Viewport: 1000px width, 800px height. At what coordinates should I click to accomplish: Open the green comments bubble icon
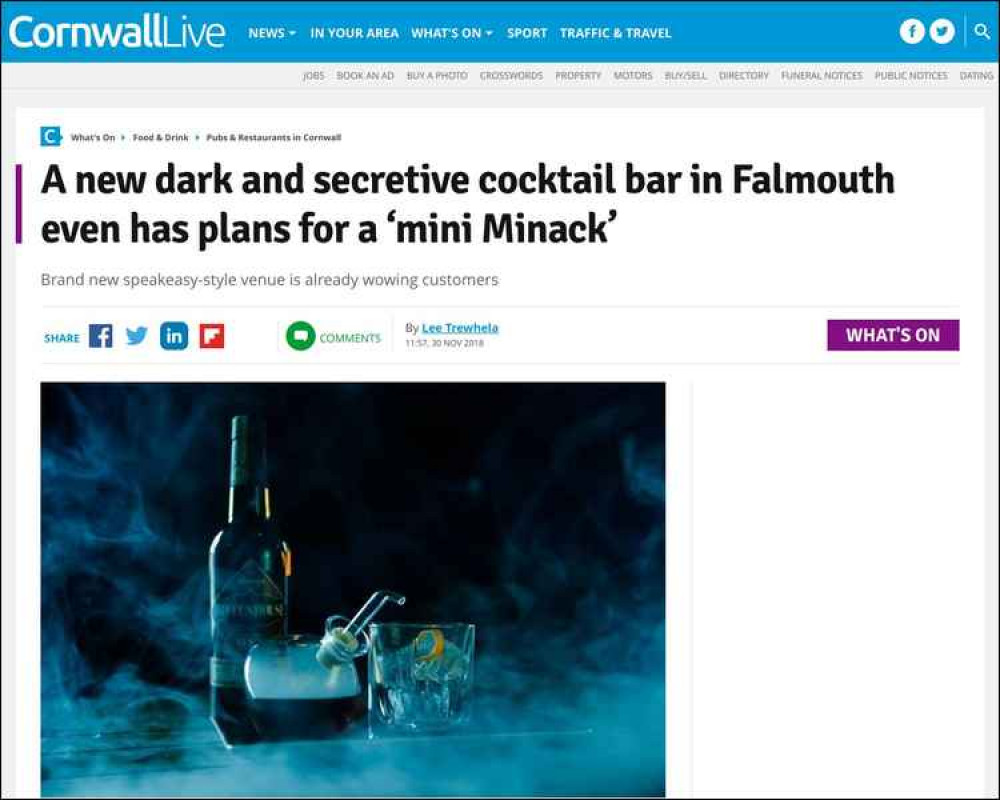[x=300, y=336]
